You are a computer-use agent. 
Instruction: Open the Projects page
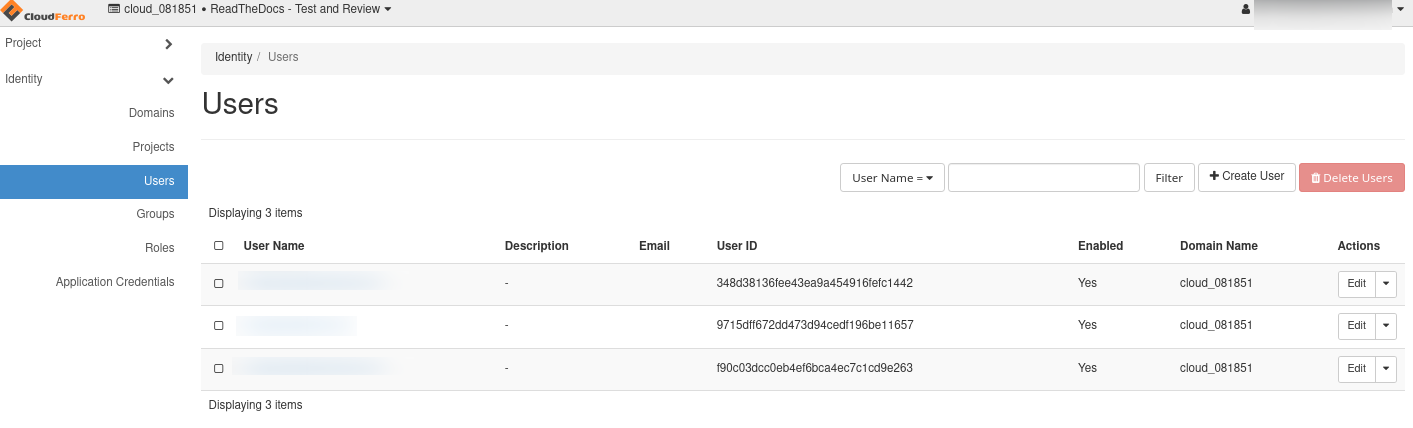(x=153, y=147)
